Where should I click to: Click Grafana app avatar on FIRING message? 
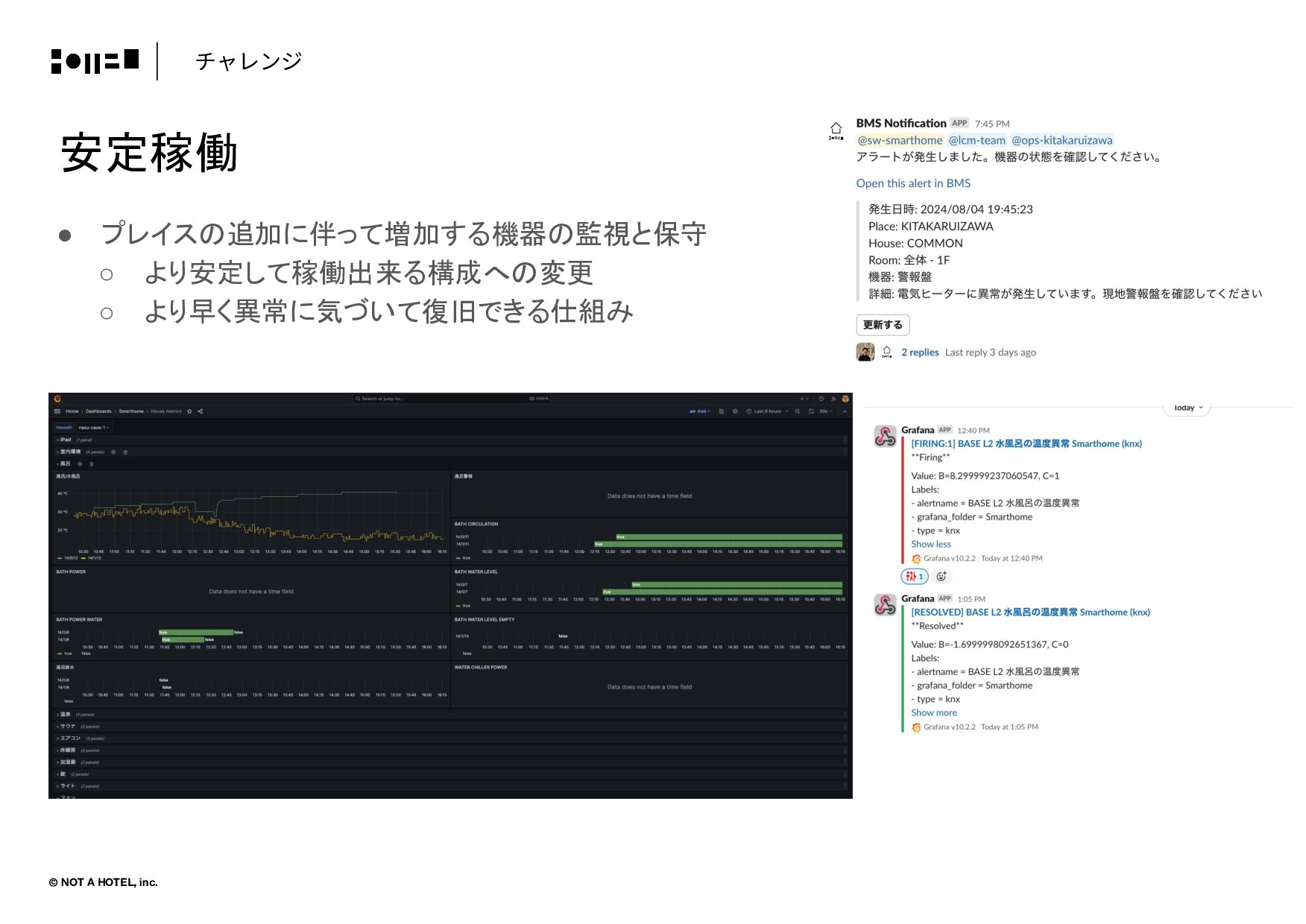pos(885,436)
